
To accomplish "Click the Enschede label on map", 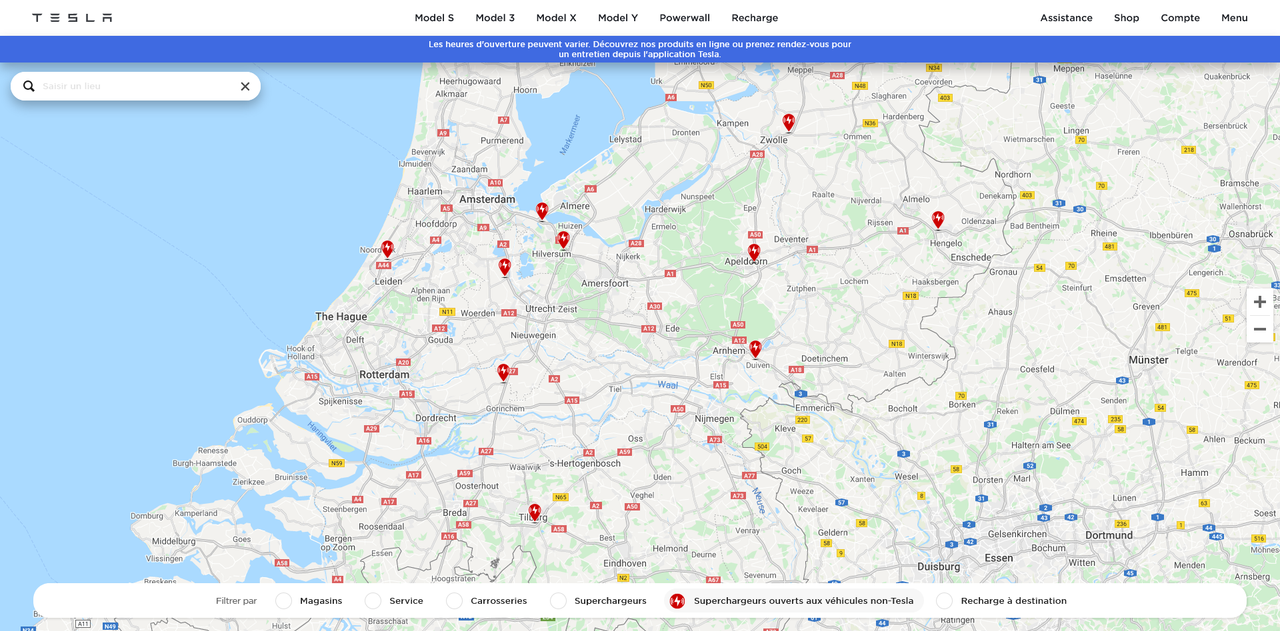I will [x=971, y=258].
